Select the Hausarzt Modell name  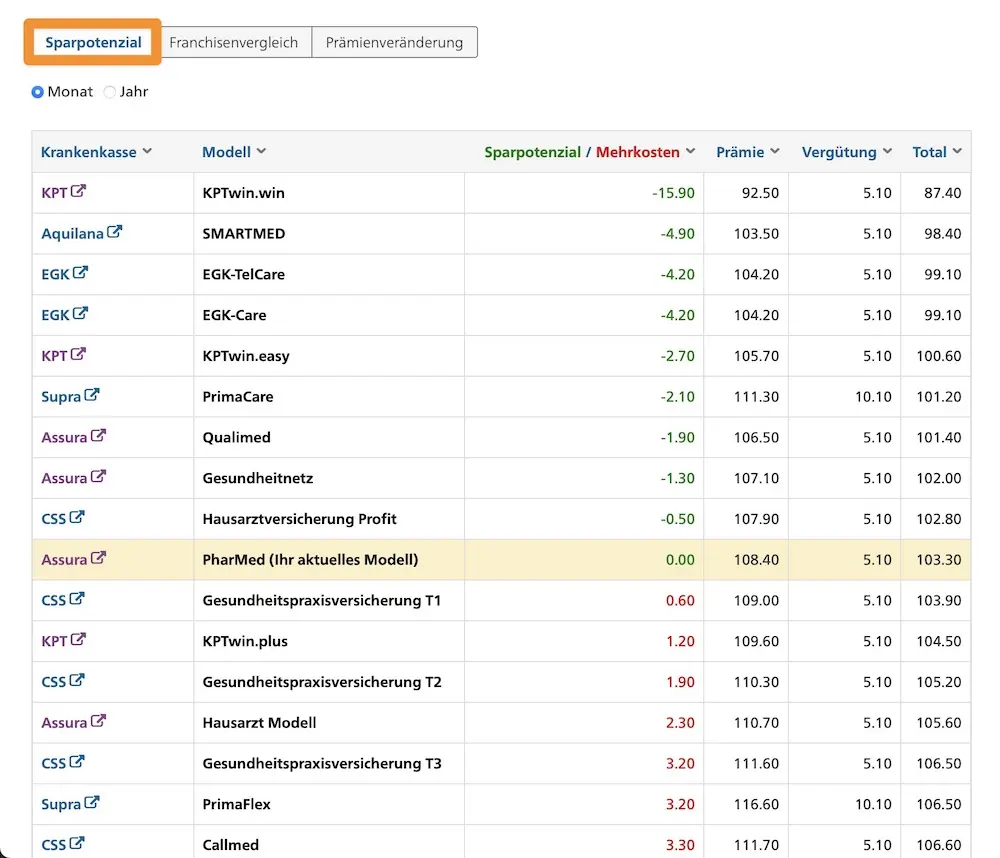(x=260, y=723)
